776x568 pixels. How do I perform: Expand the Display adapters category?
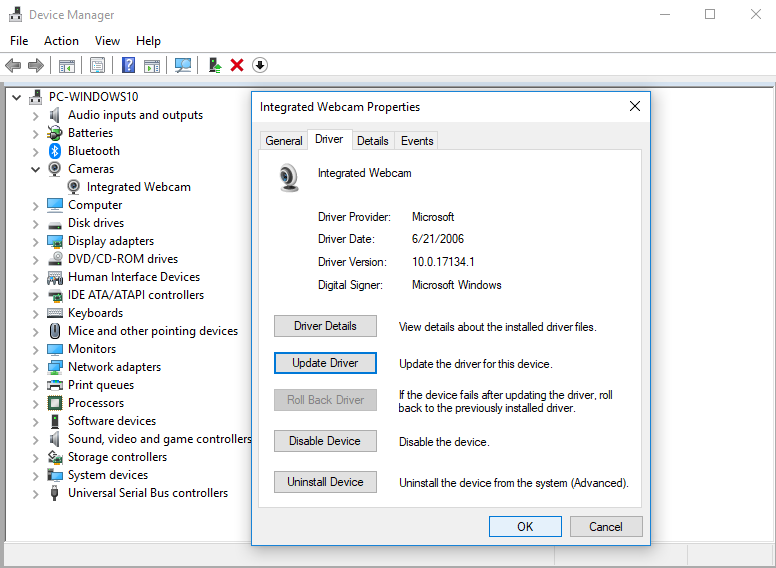(x=36, y=241)
